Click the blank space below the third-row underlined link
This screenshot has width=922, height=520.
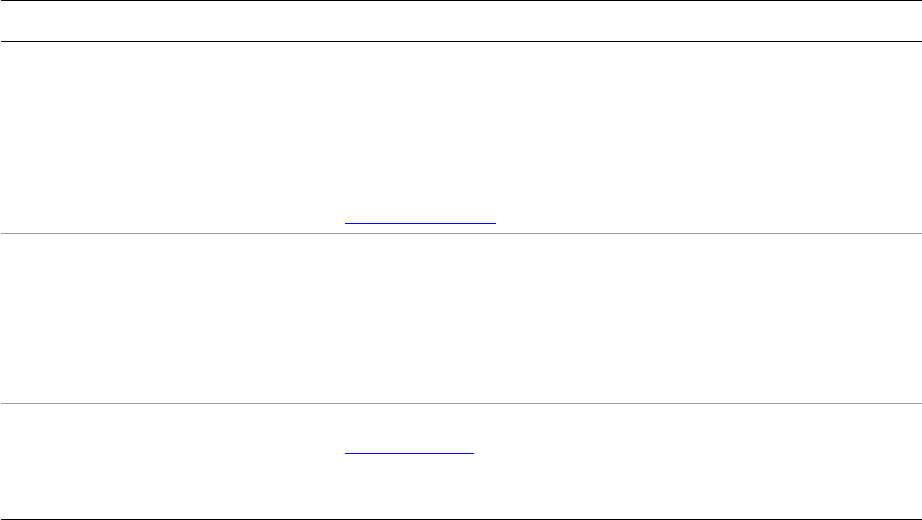tap(409, 490)
